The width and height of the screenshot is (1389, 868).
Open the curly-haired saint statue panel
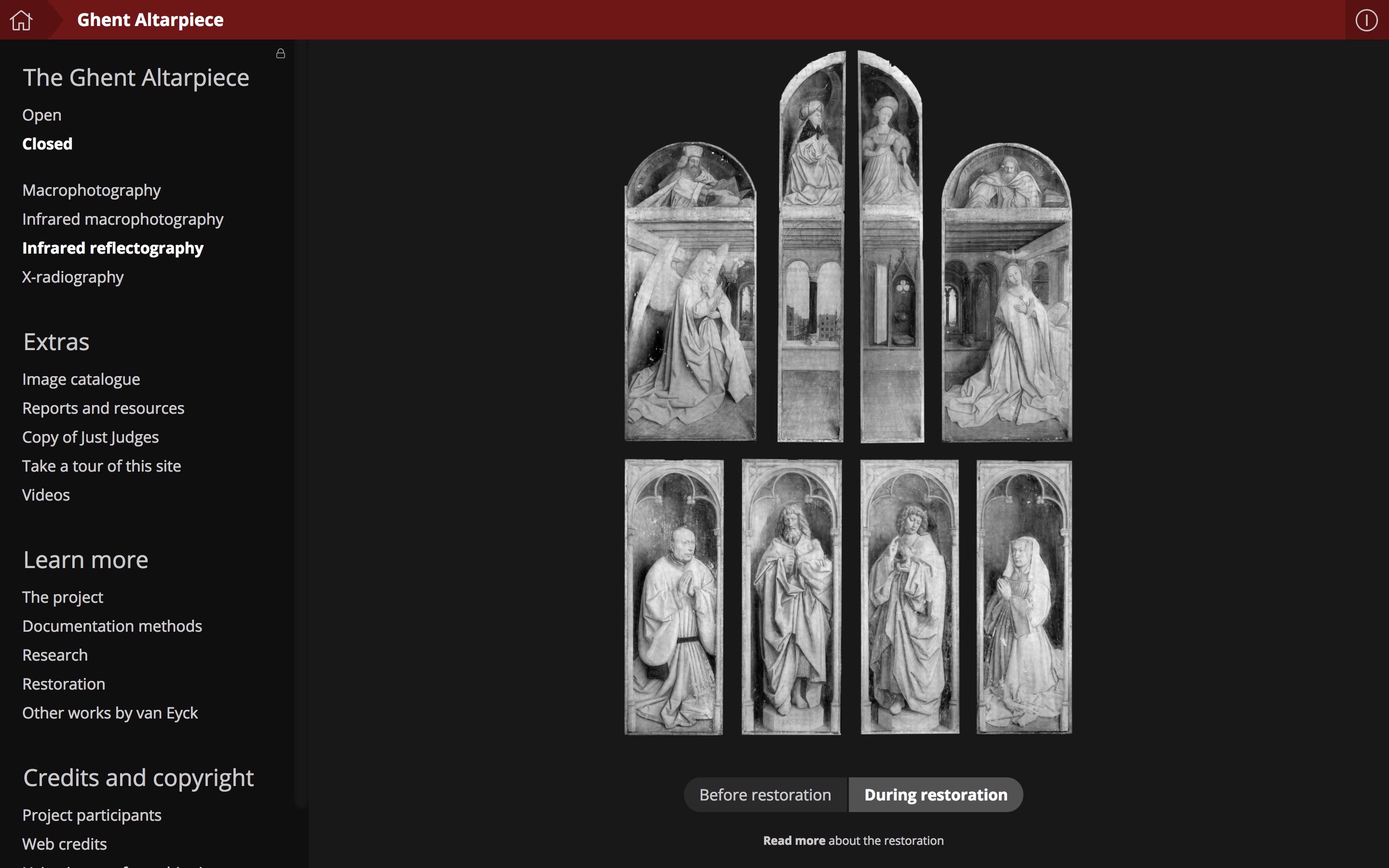(910, 597)
